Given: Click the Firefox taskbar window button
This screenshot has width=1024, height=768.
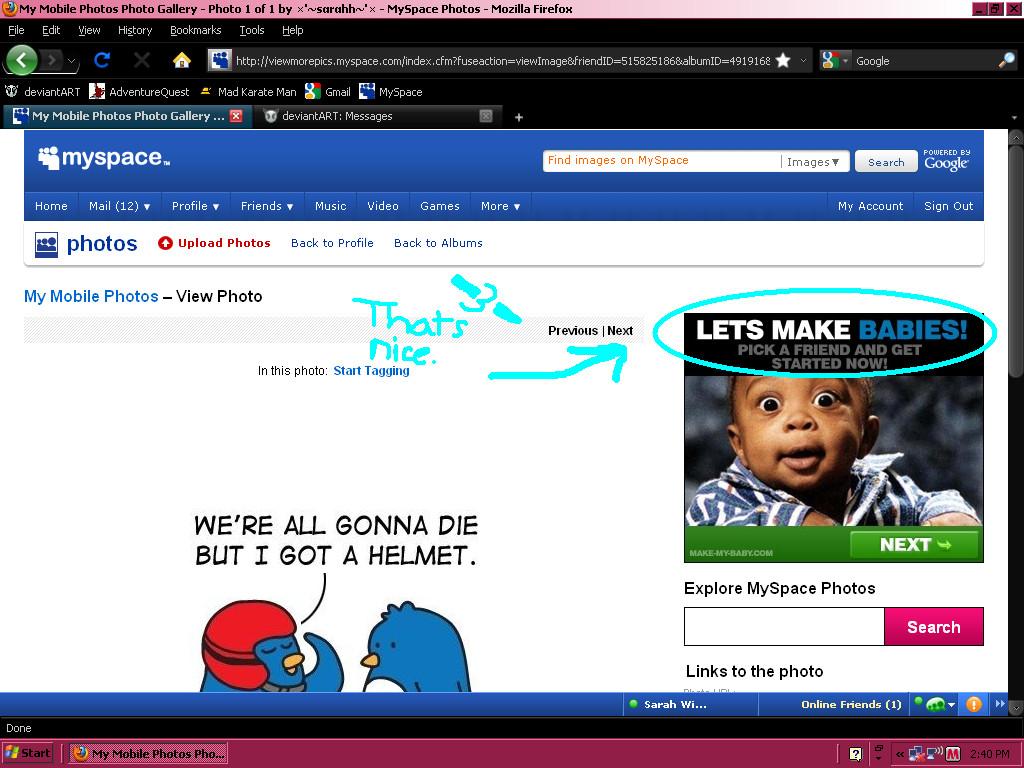Looking at the screenshot, I should 149,754.
